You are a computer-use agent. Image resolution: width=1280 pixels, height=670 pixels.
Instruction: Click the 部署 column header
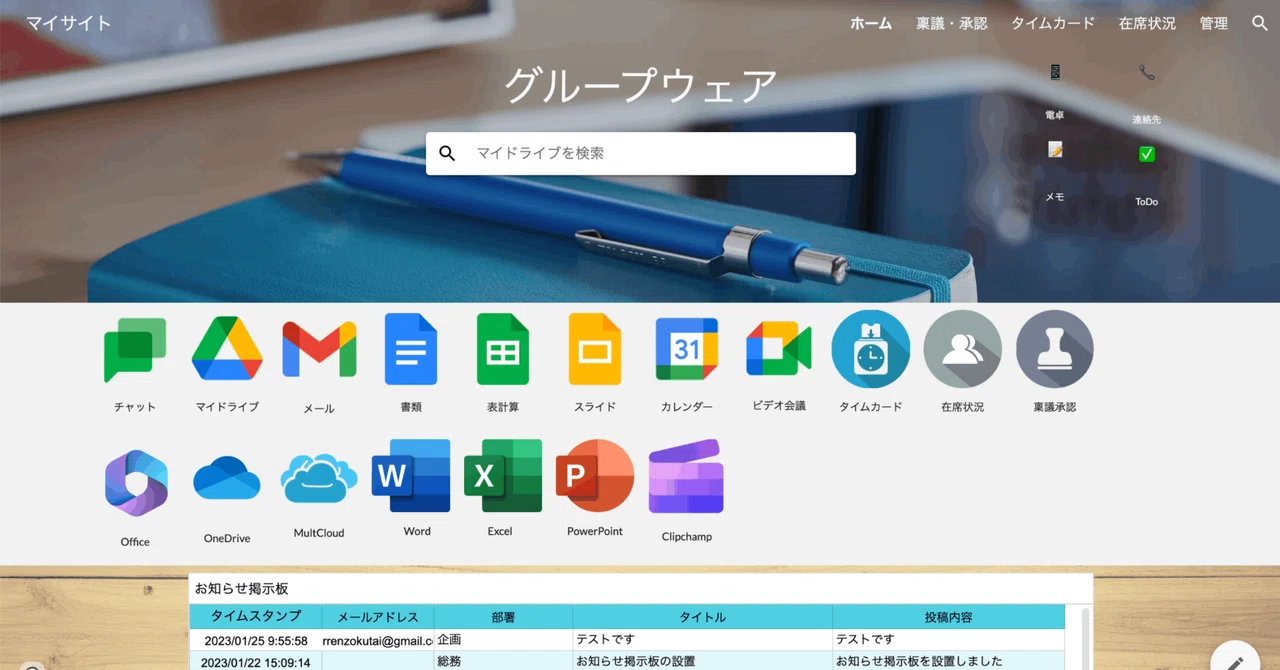(503, 617)
